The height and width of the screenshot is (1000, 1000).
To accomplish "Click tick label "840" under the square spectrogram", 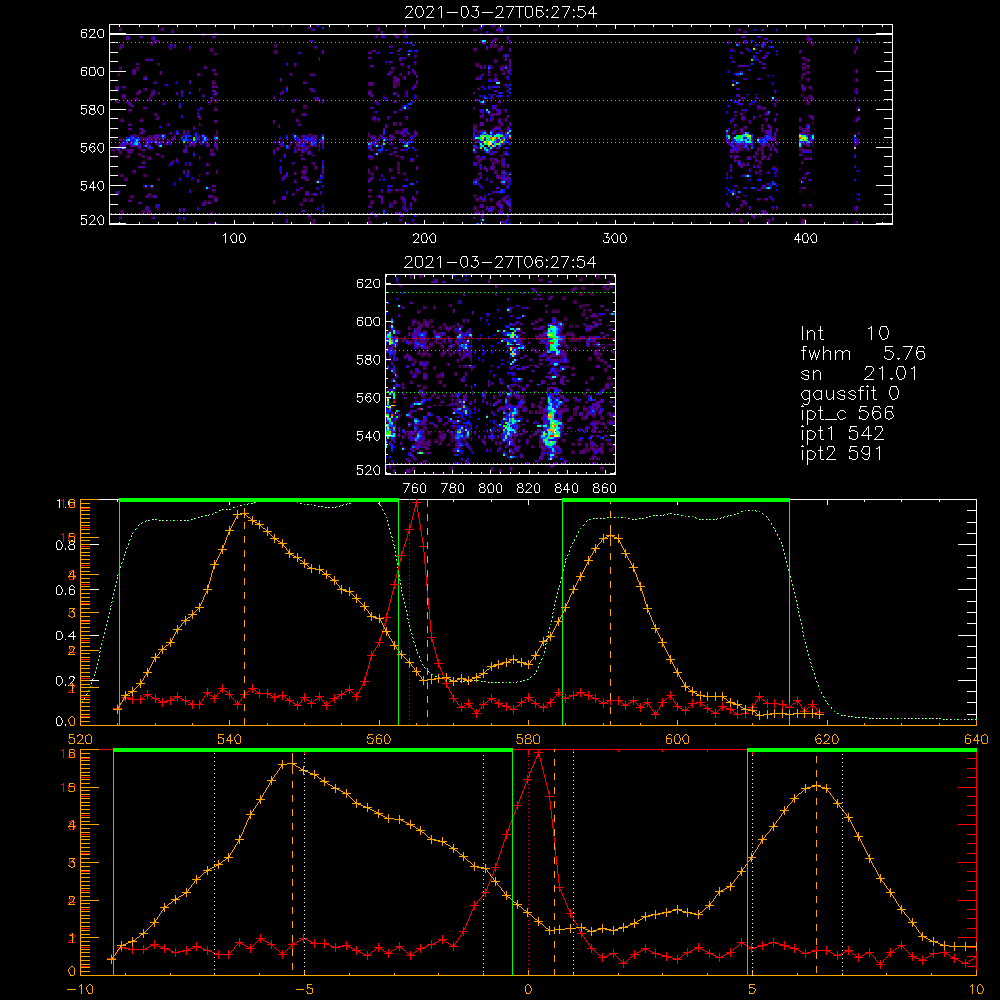I will coord(566,489).
